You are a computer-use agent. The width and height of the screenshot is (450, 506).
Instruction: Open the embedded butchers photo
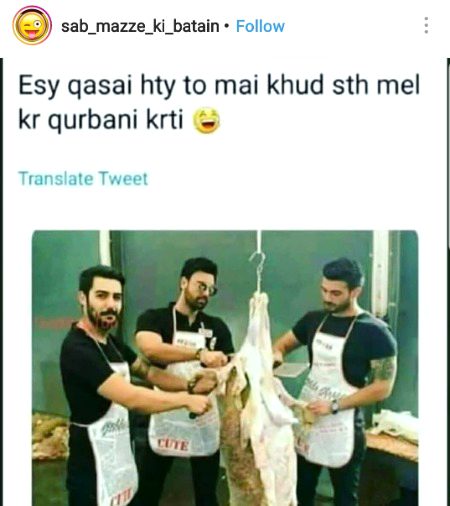[225, 368]
